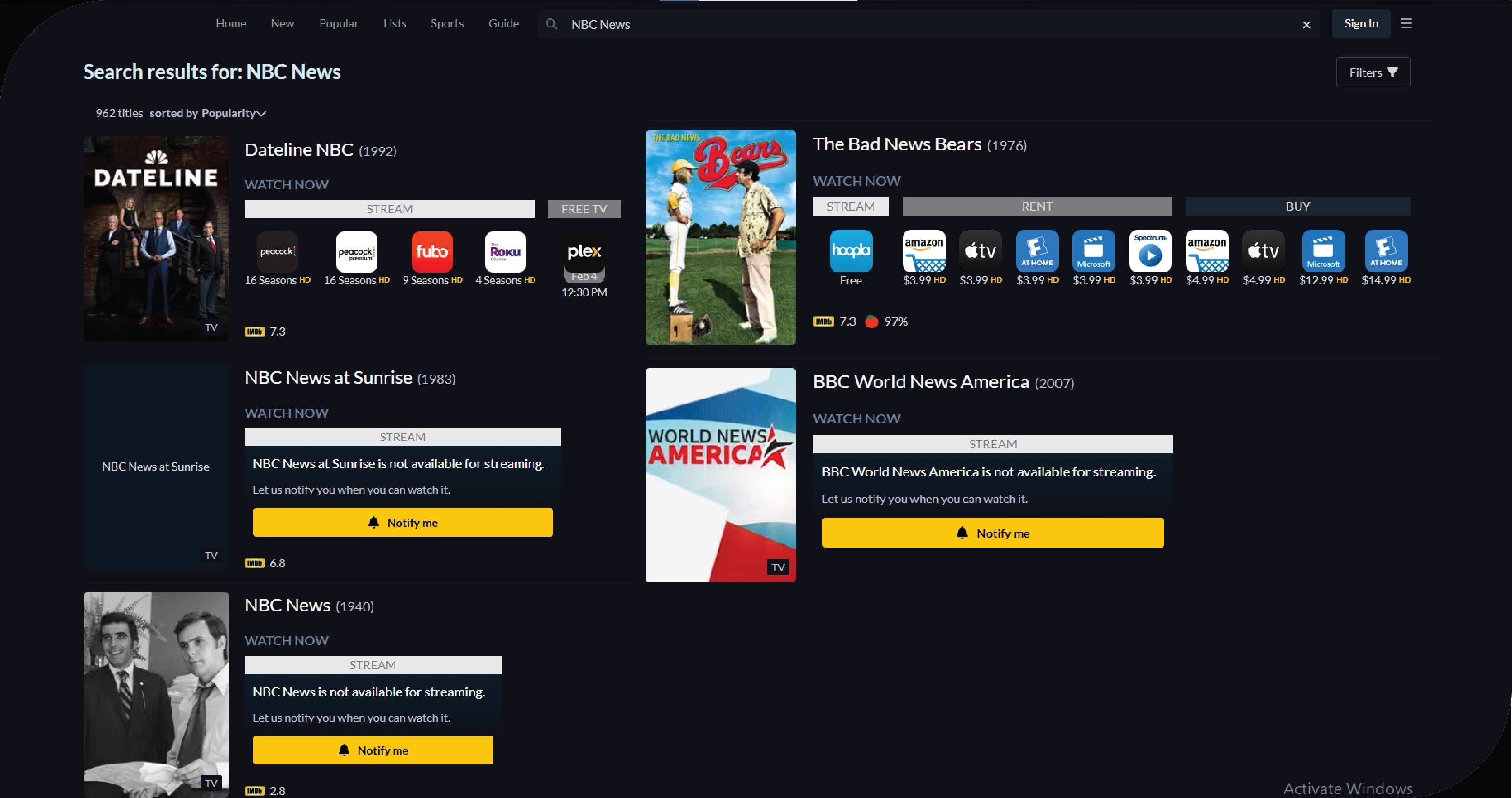Open the Hoopla free streaming icon
Image resolution: width=1512 pixels, height=798 pixels.
pos(851,251)
